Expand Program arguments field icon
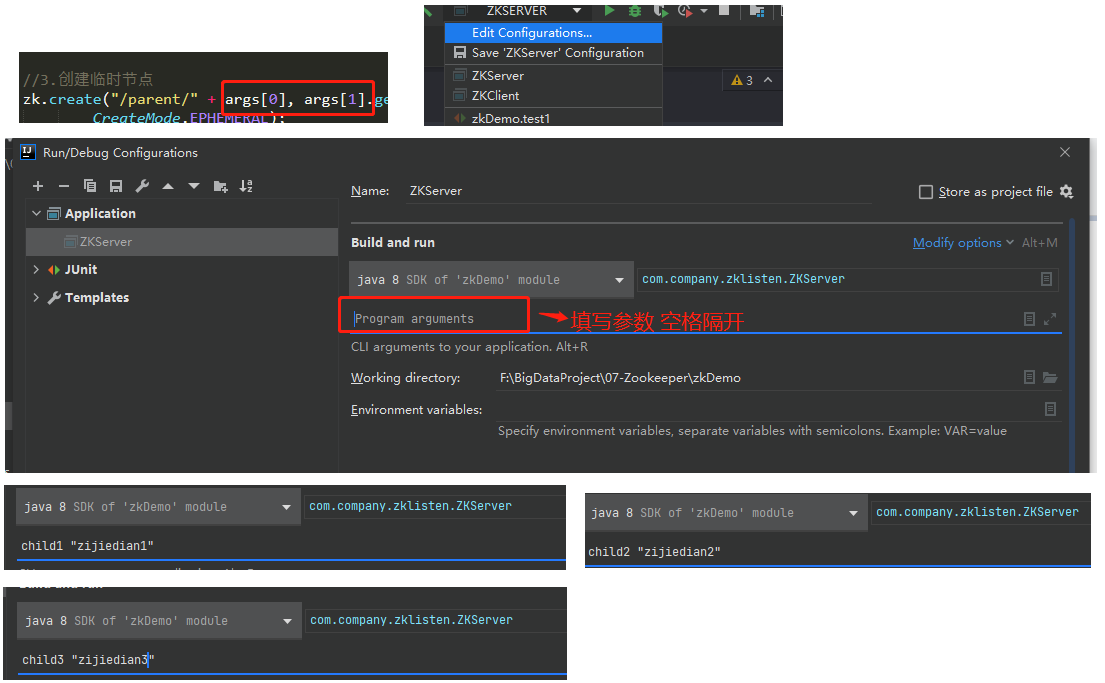Image resolution: width=1105 pixels, height=683 pixels. click(1050, 319)
